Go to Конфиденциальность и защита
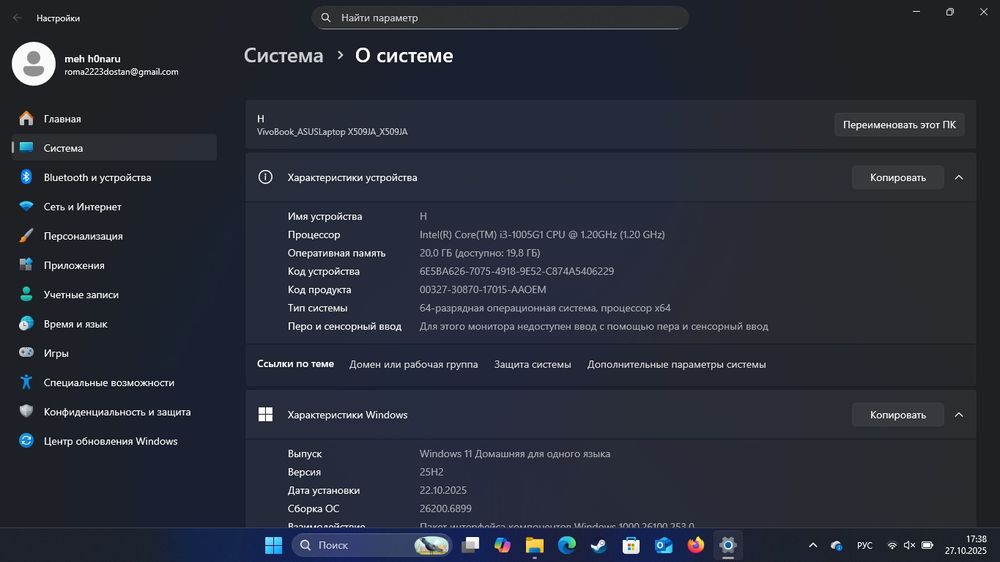The height and width of the screenshot is (562, 1000). click(115, 412)
